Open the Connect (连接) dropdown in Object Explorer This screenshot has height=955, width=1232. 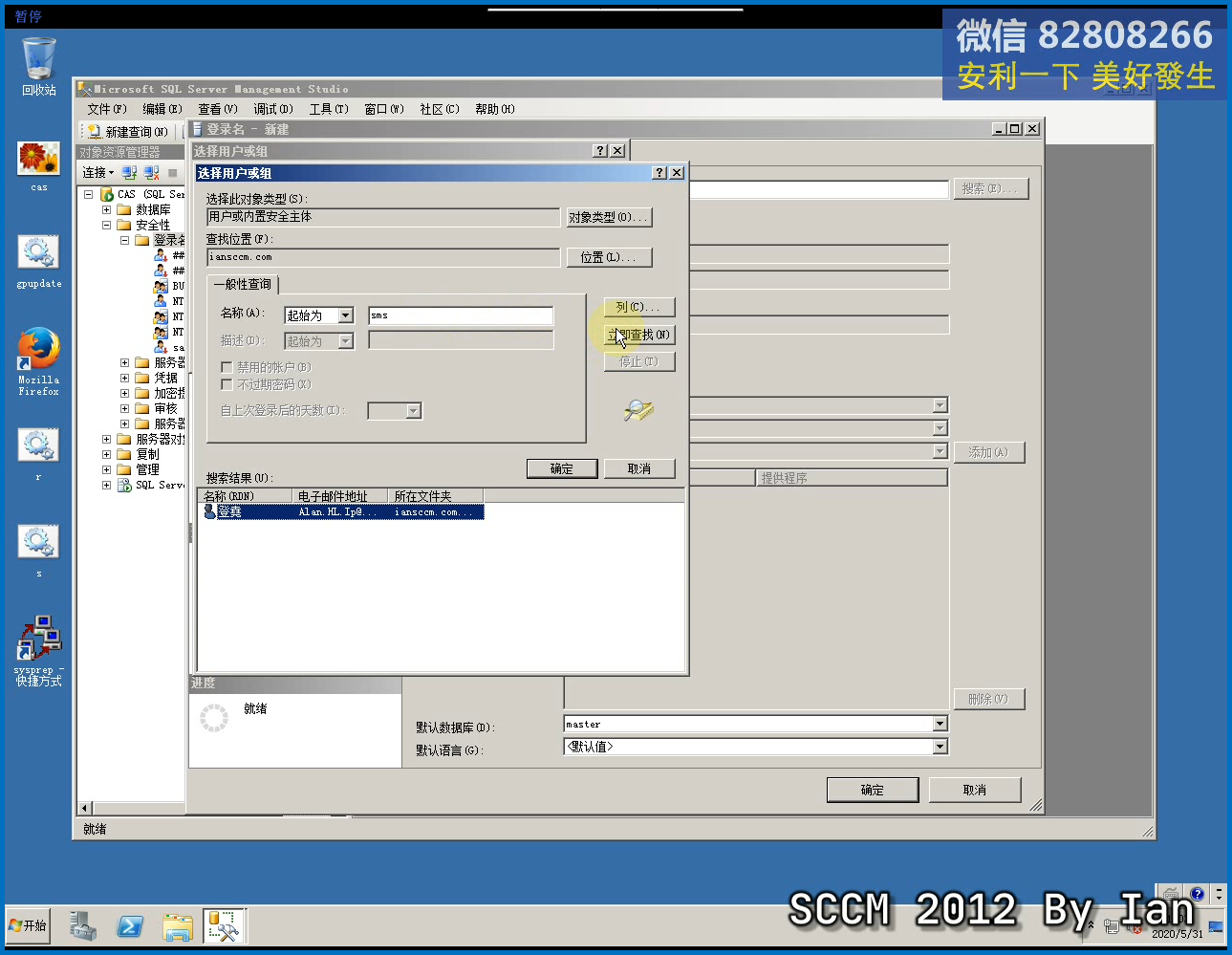[98, 173]
